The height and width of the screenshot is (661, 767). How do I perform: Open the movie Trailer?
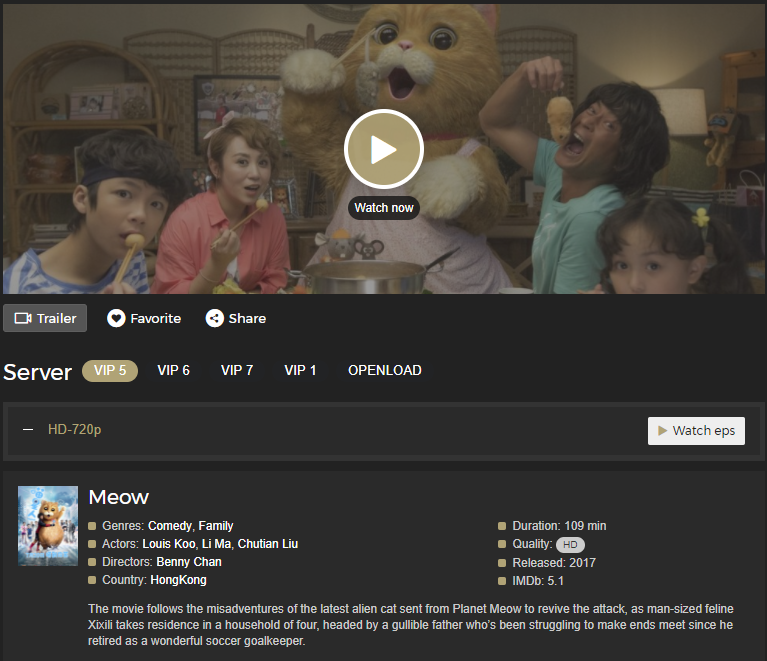(45, 318)
